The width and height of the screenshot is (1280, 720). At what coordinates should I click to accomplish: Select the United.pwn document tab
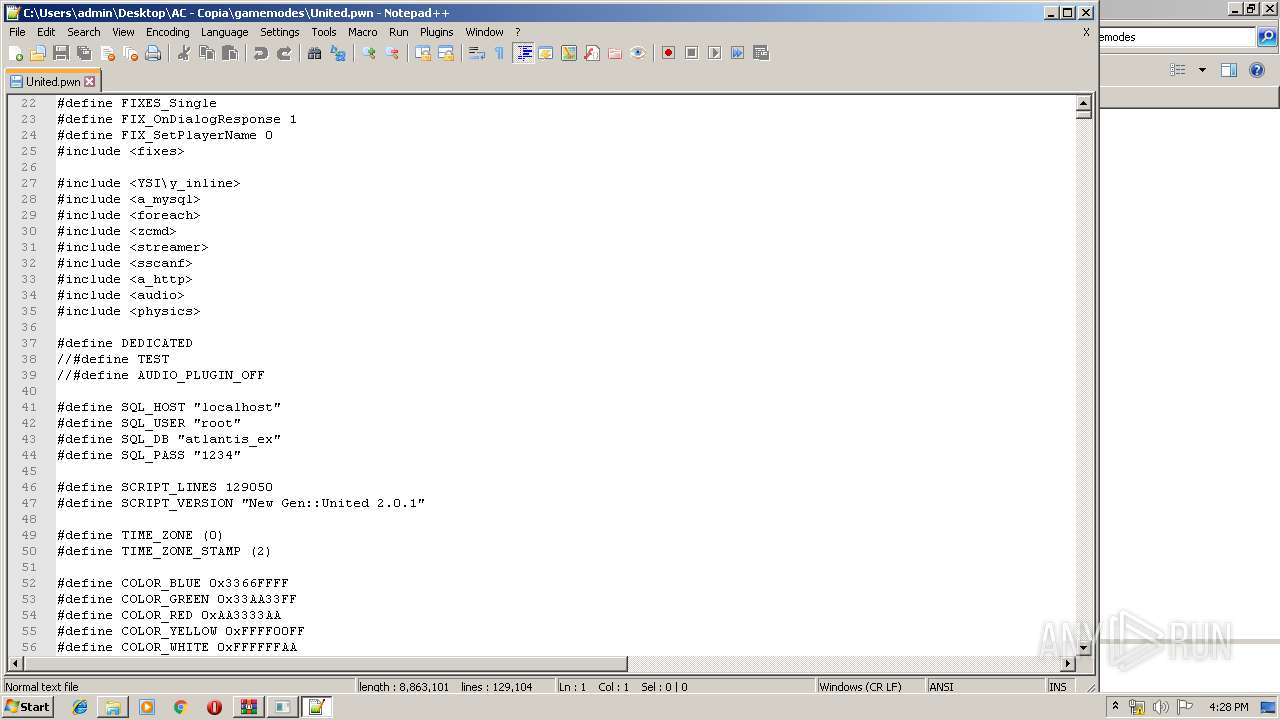click(52, 82)
